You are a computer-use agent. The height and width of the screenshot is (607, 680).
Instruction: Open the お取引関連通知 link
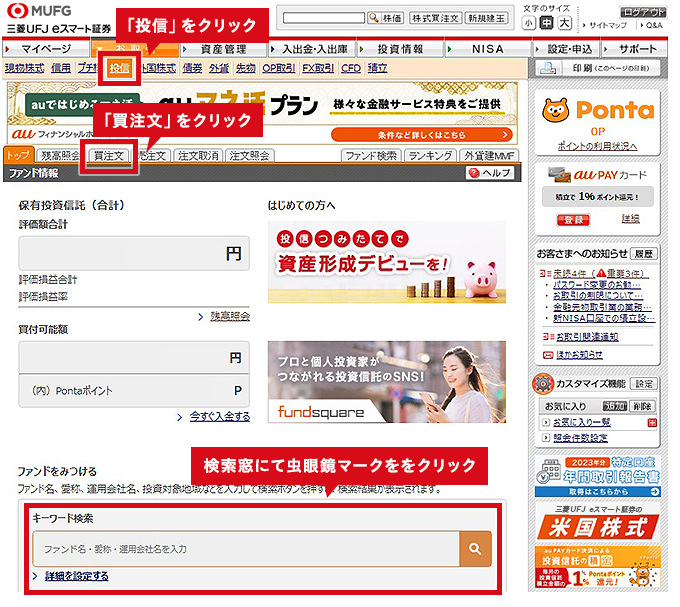pos(587,336)
